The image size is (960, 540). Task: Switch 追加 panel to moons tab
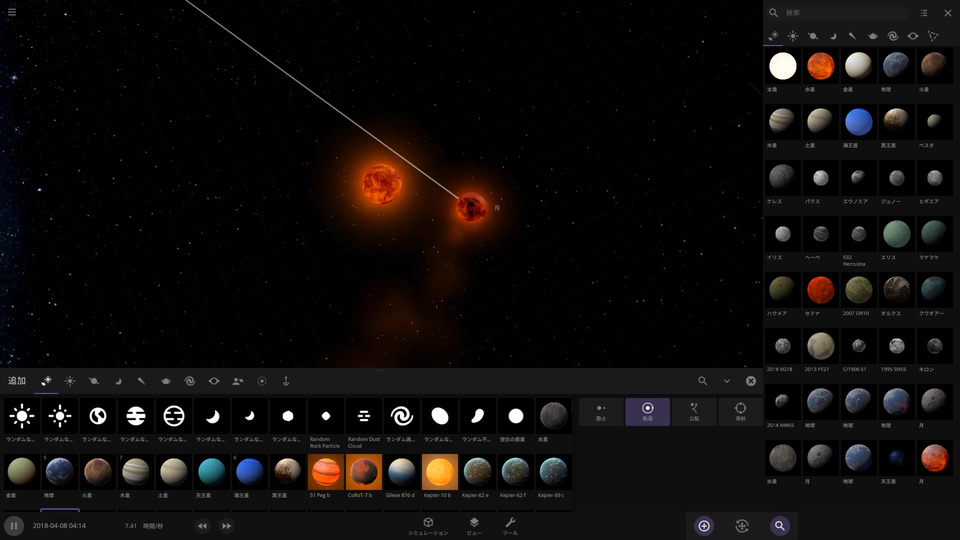pyautogui.click(x=118, y=381)
